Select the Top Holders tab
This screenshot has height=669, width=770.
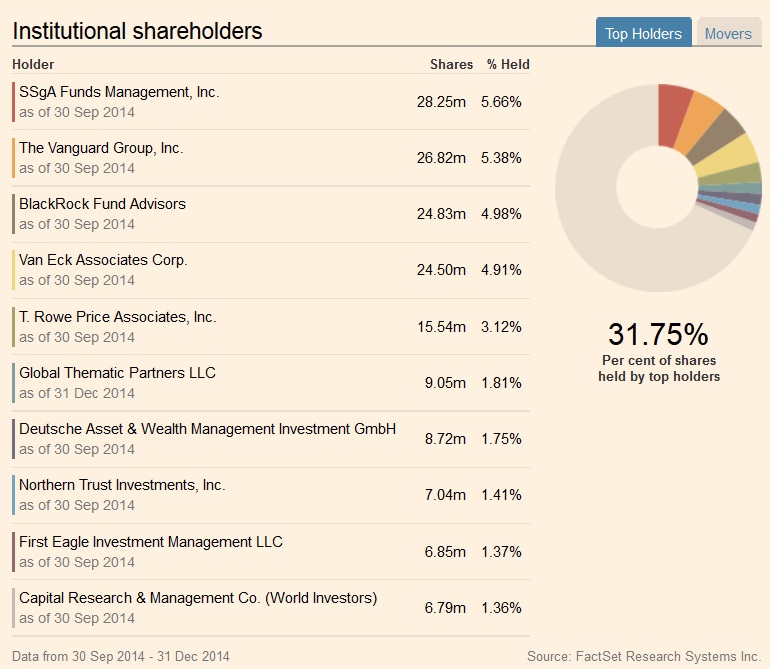point(643,33)
